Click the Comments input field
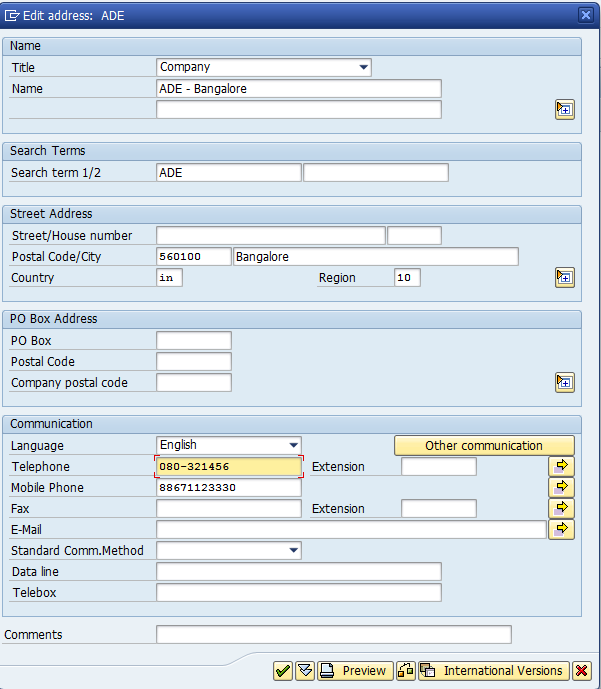Viewport: 601px width, 689px height. [x=334, y=635]
